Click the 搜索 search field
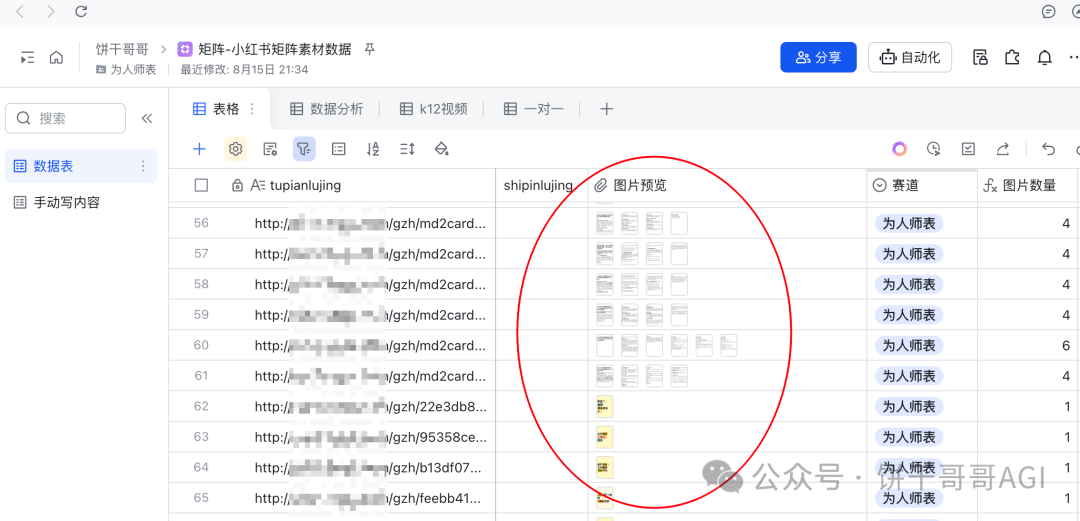The width and height of the screenshot is (1080, 521). 65,119
